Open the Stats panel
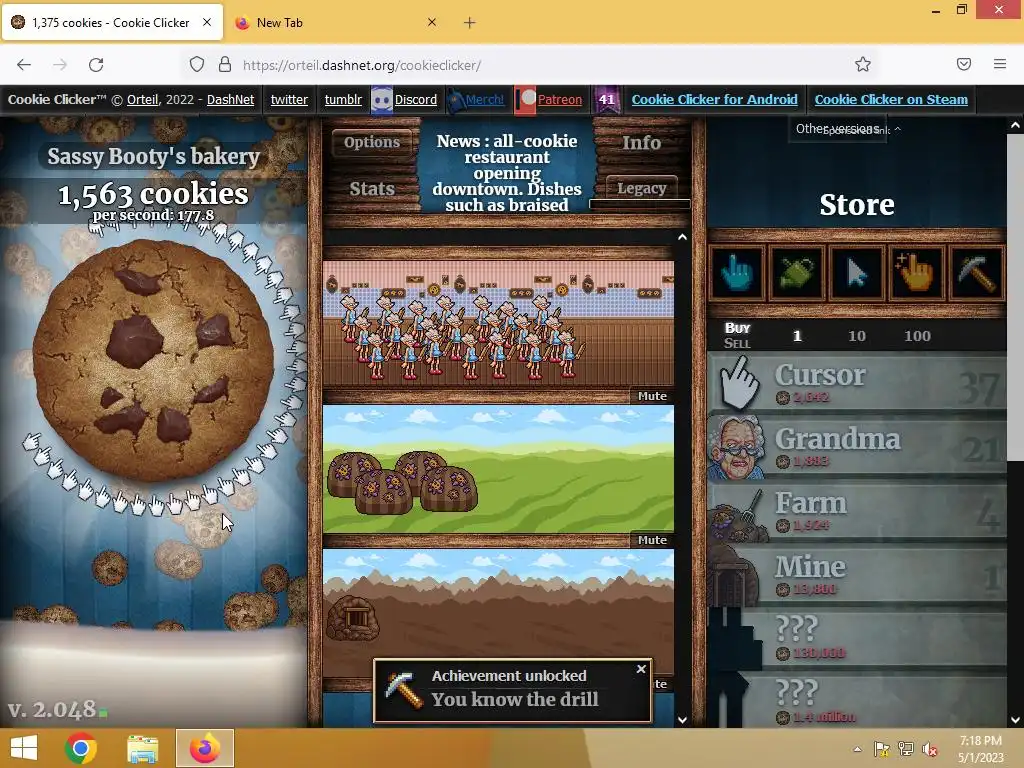This screenshot has width=1024, height=768. 372,189
